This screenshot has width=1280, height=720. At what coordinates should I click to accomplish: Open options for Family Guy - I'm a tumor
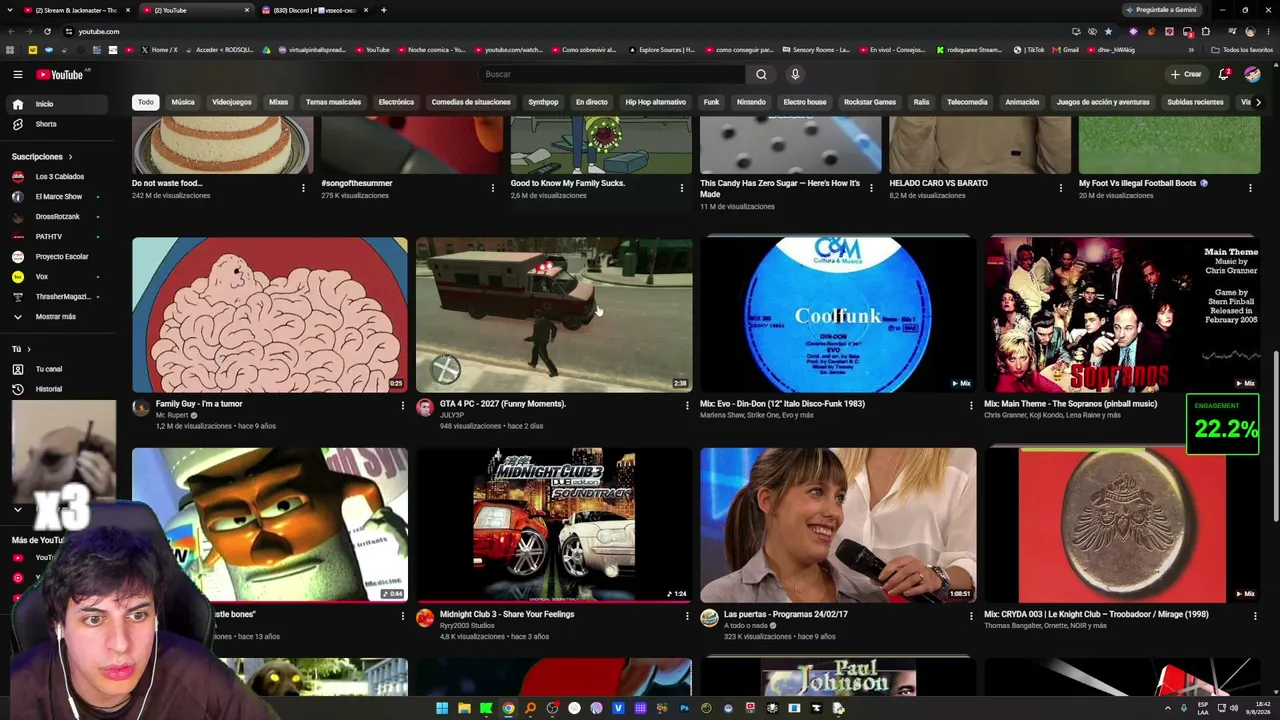(x=403, y=405)
